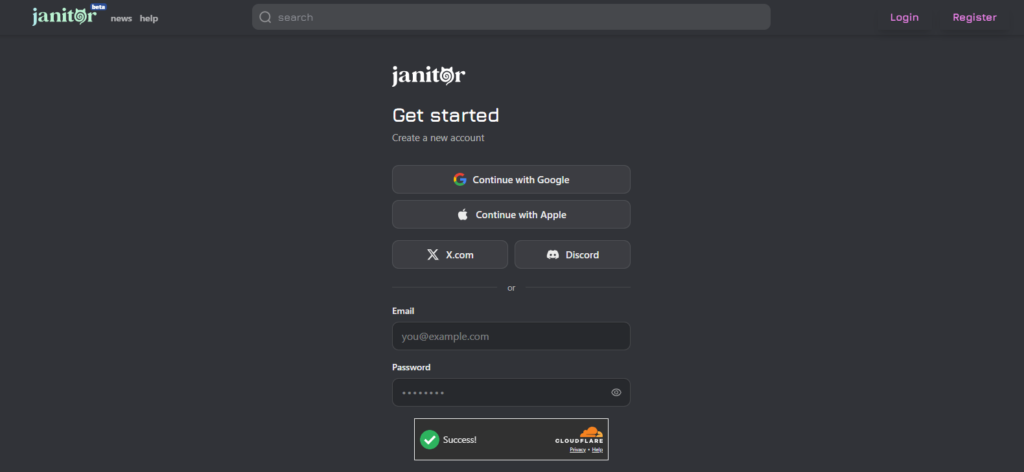Viewport: 1024px width, 472px height.
Task: Focus the search bar at top
Action: tap(511, 17)
